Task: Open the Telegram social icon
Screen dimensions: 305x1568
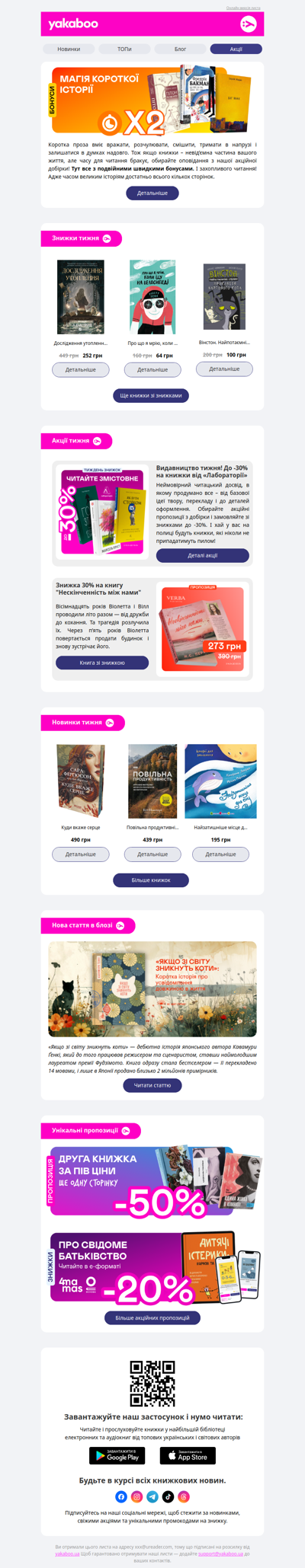Action: [x=152, y=1496]
